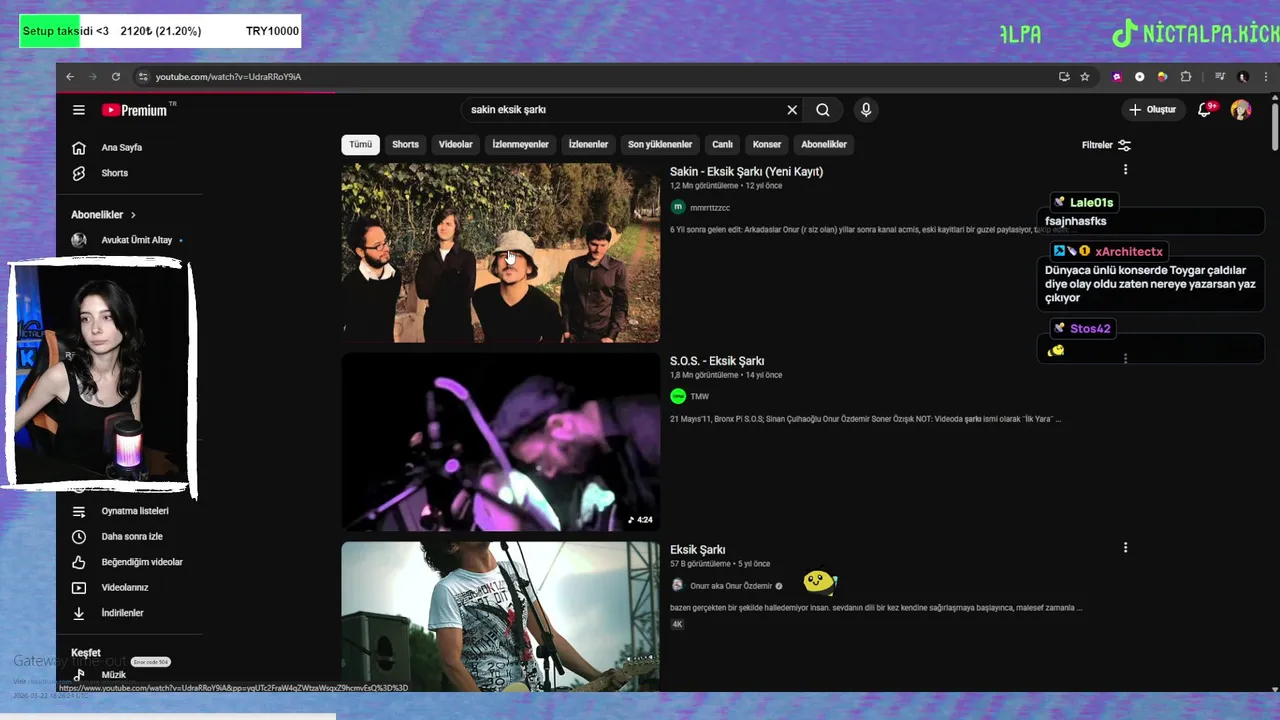Go back in the browser

point(70,77)
